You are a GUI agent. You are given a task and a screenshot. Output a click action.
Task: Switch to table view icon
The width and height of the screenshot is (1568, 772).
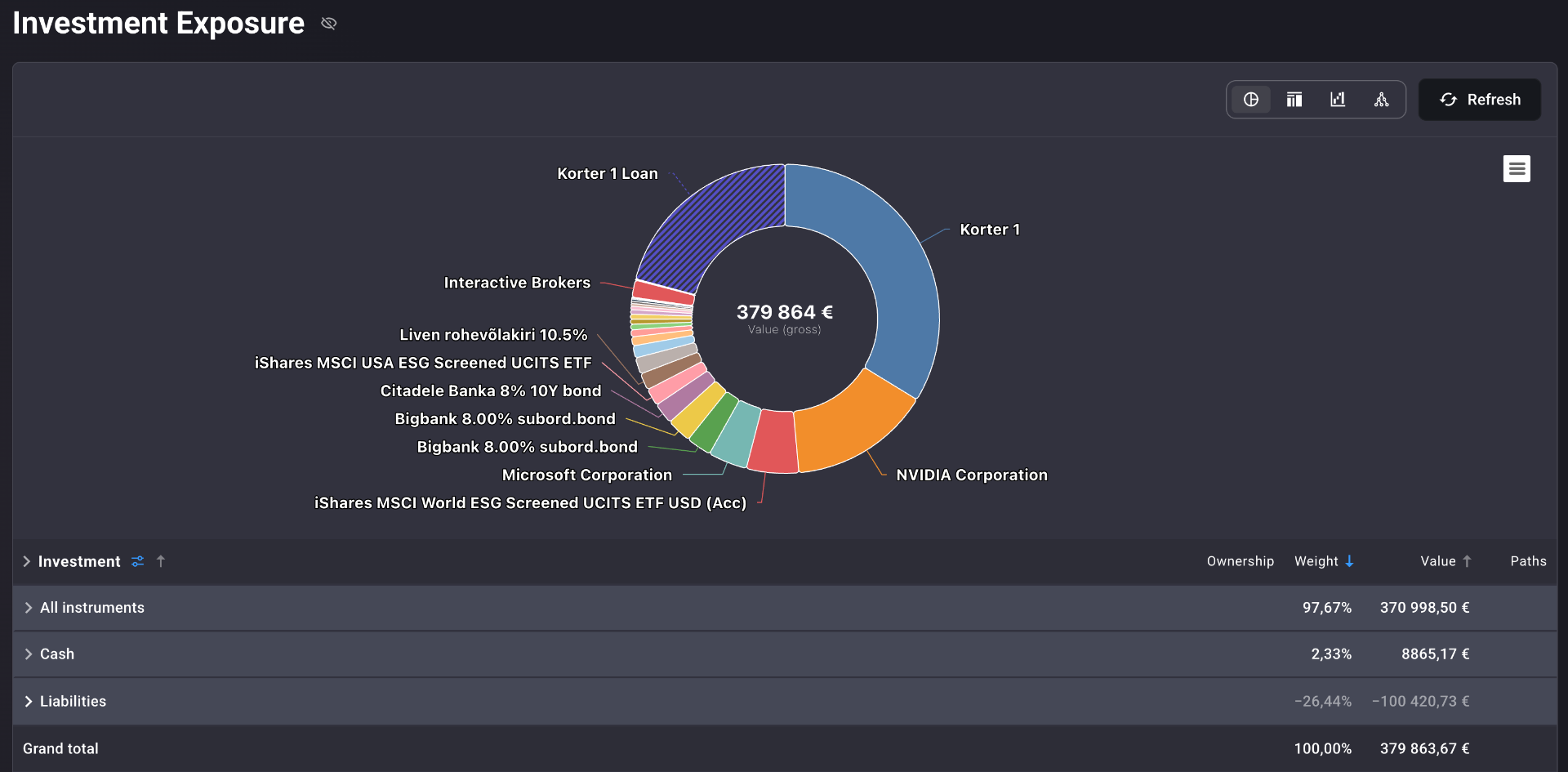coord(1294,100)
